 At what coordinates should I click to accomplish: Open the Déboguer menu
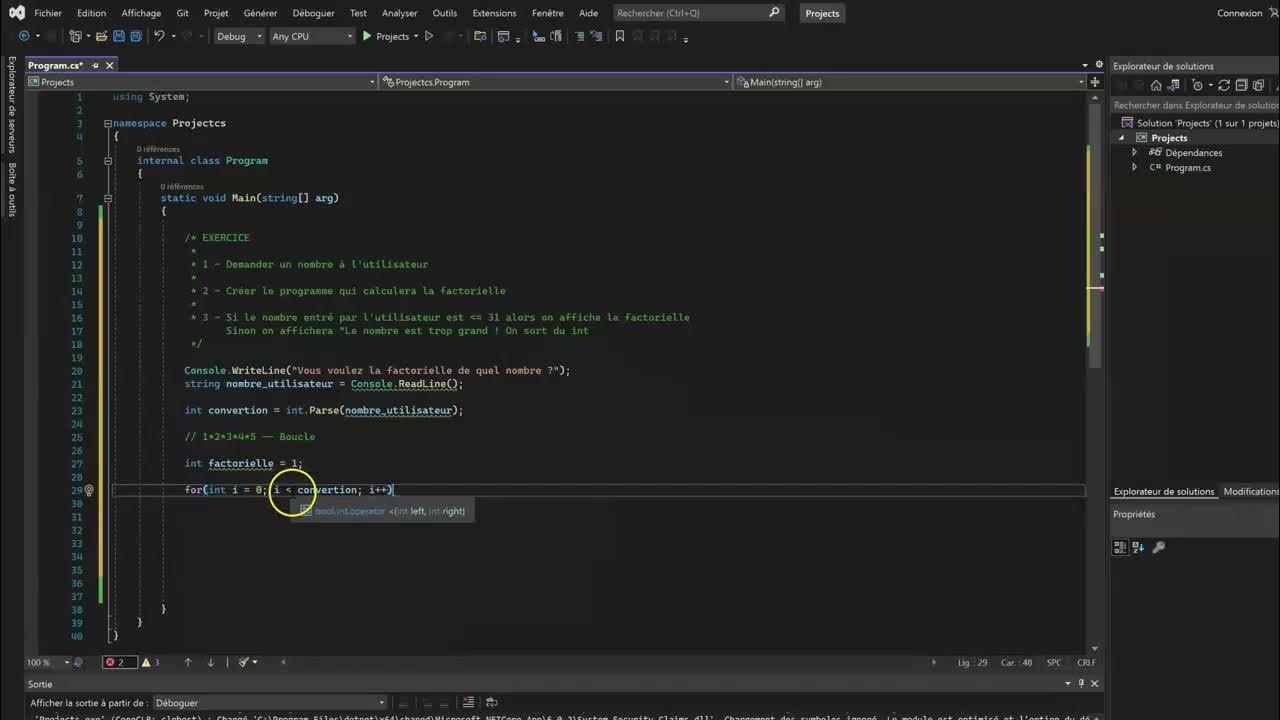[314, 13]
